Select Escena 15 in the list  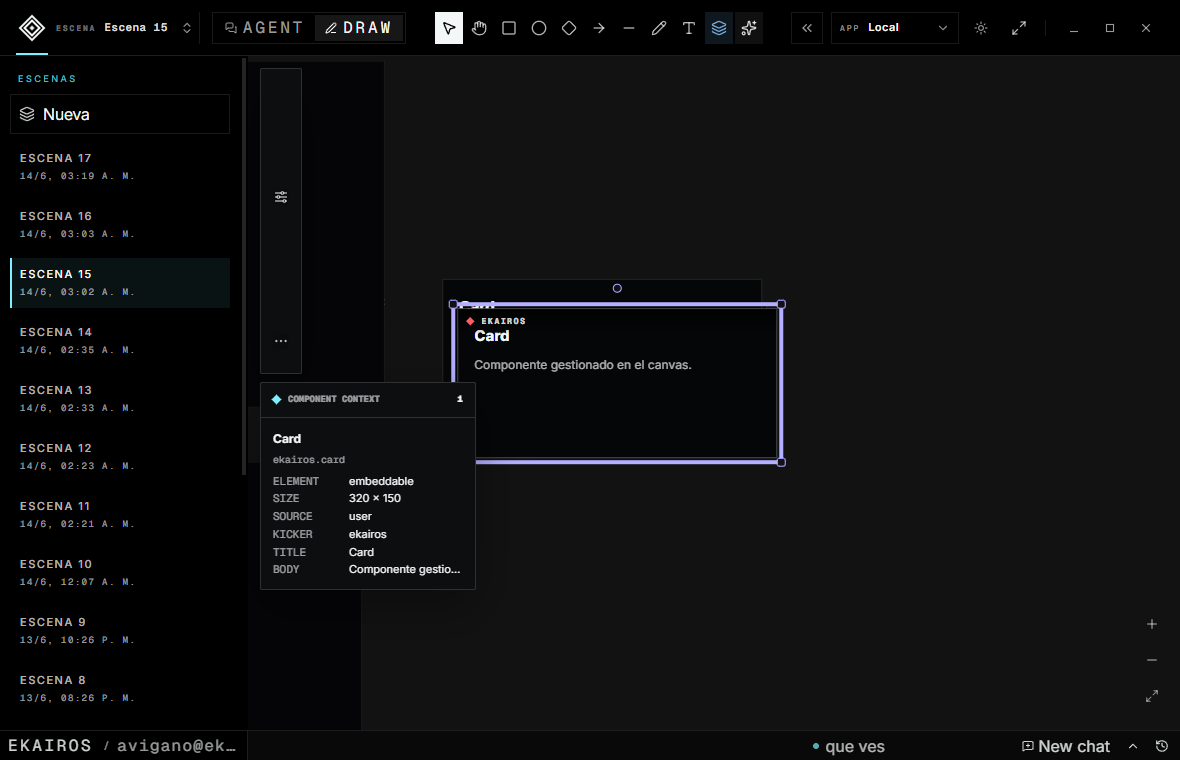tap(120, 282)
